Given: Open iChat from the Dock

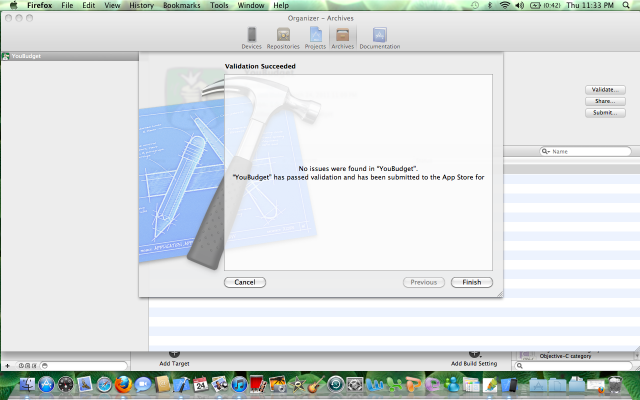Looking at the screenshot, I should 143,384.
